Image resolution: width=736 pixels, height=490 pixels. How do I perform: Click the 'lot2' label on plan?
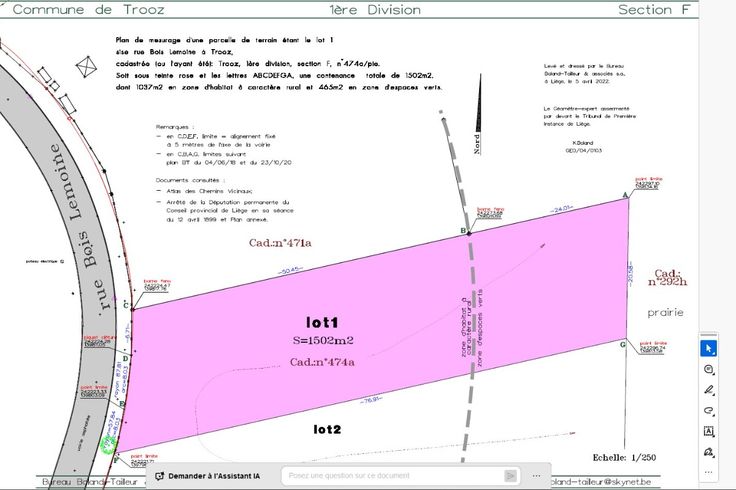tap(327, 429)
